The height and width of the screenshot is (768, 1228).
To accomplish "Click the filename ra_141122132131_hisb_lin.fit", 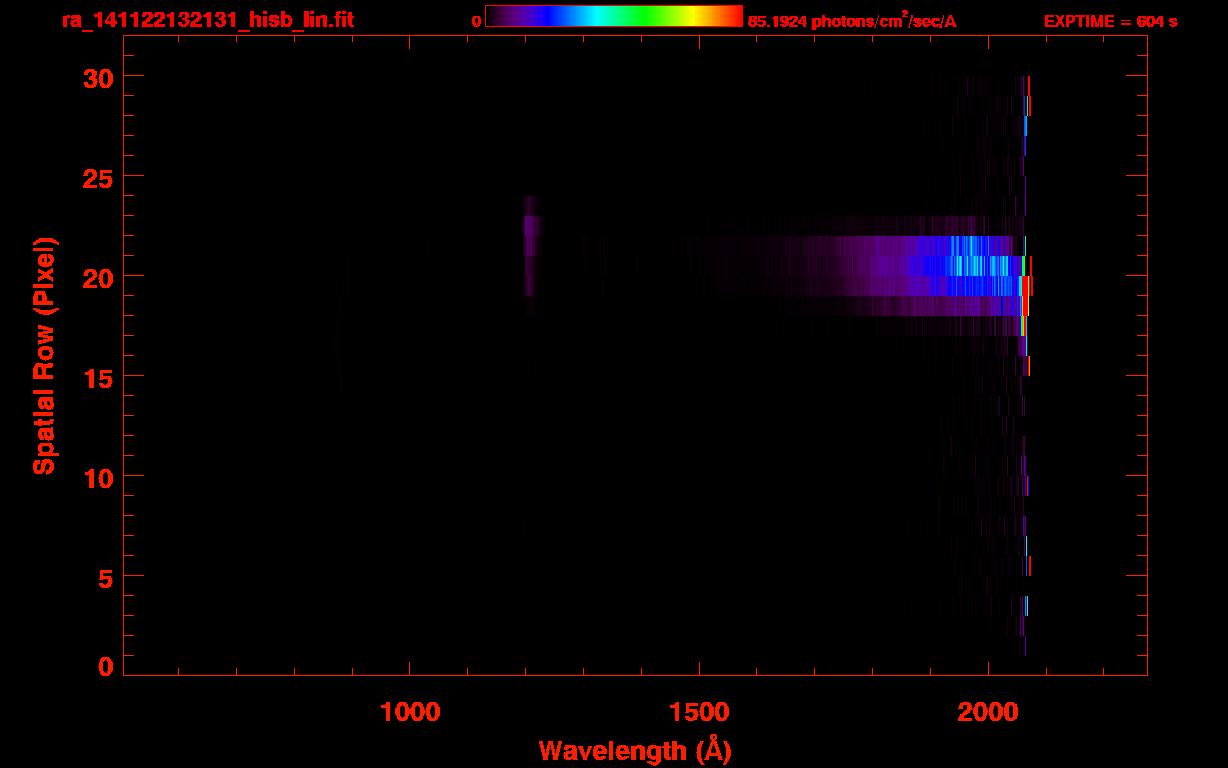I will coord(208,20).
